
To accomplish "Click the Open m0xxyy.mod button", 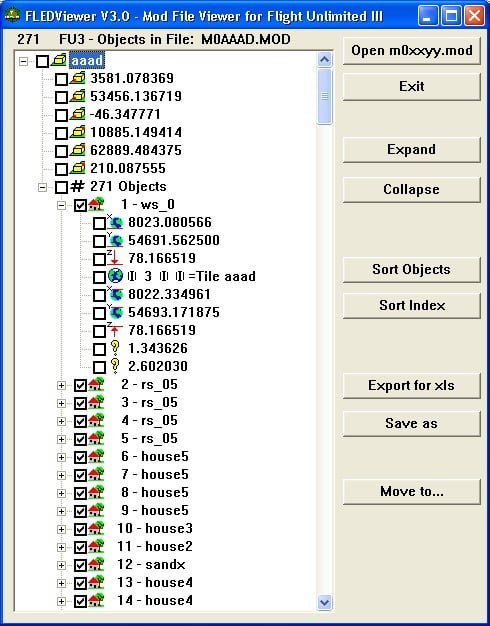I will coord(412,51).
